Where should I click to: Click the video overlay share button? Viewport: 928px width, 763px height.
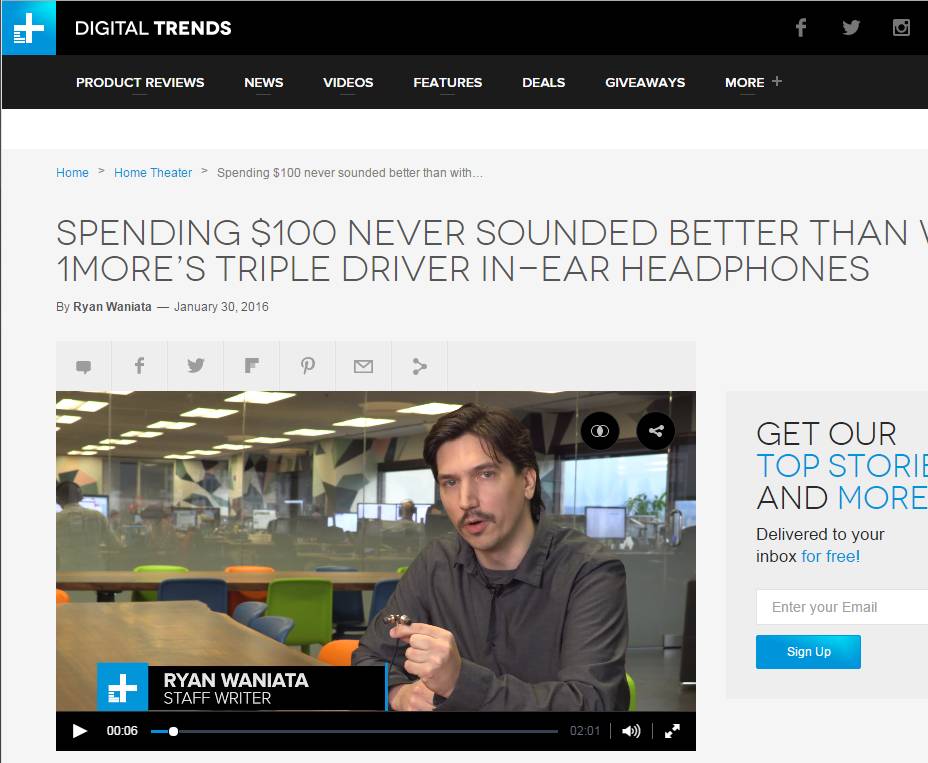click(655, 431)
